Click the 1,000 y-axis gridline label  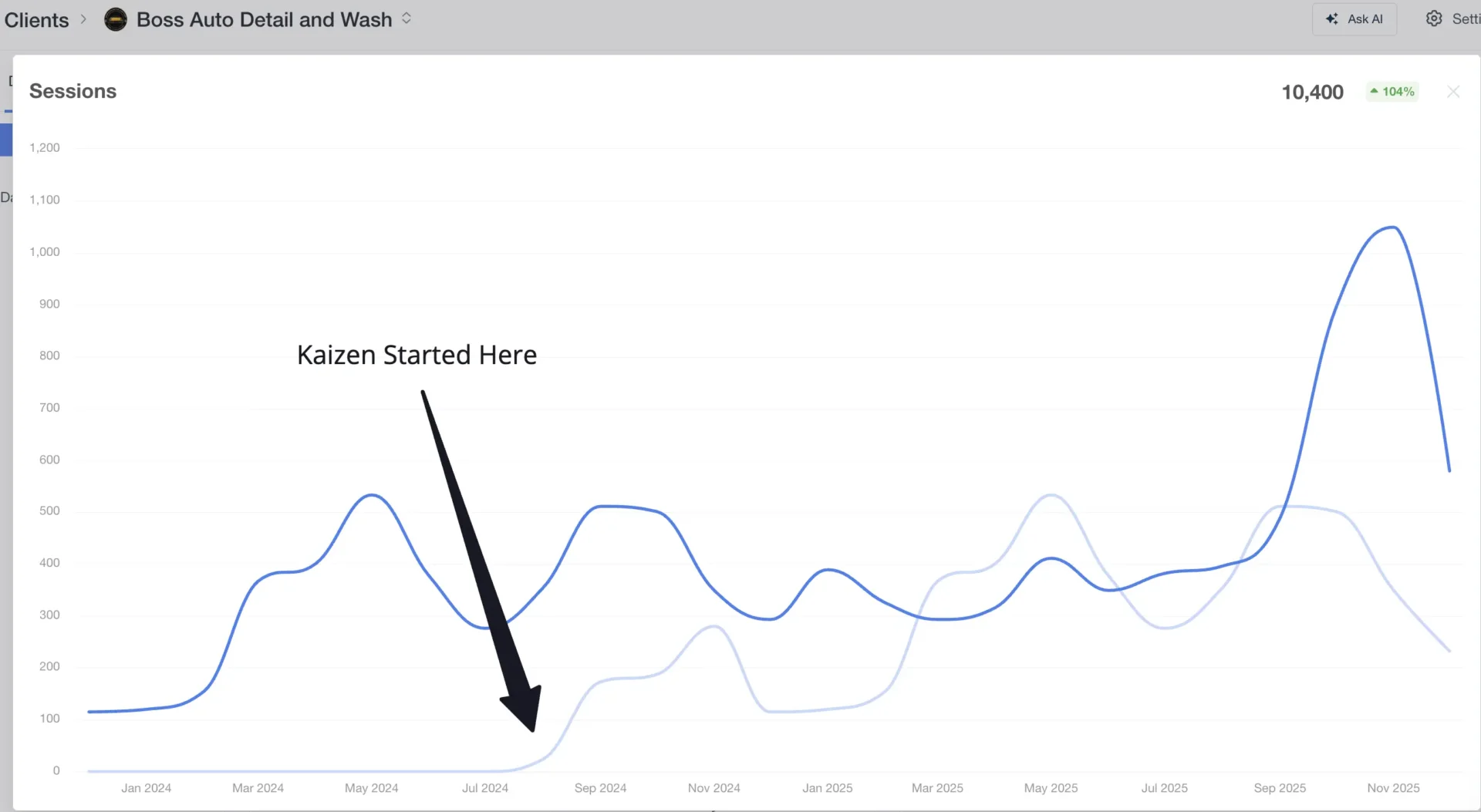[x=45, y=252]
